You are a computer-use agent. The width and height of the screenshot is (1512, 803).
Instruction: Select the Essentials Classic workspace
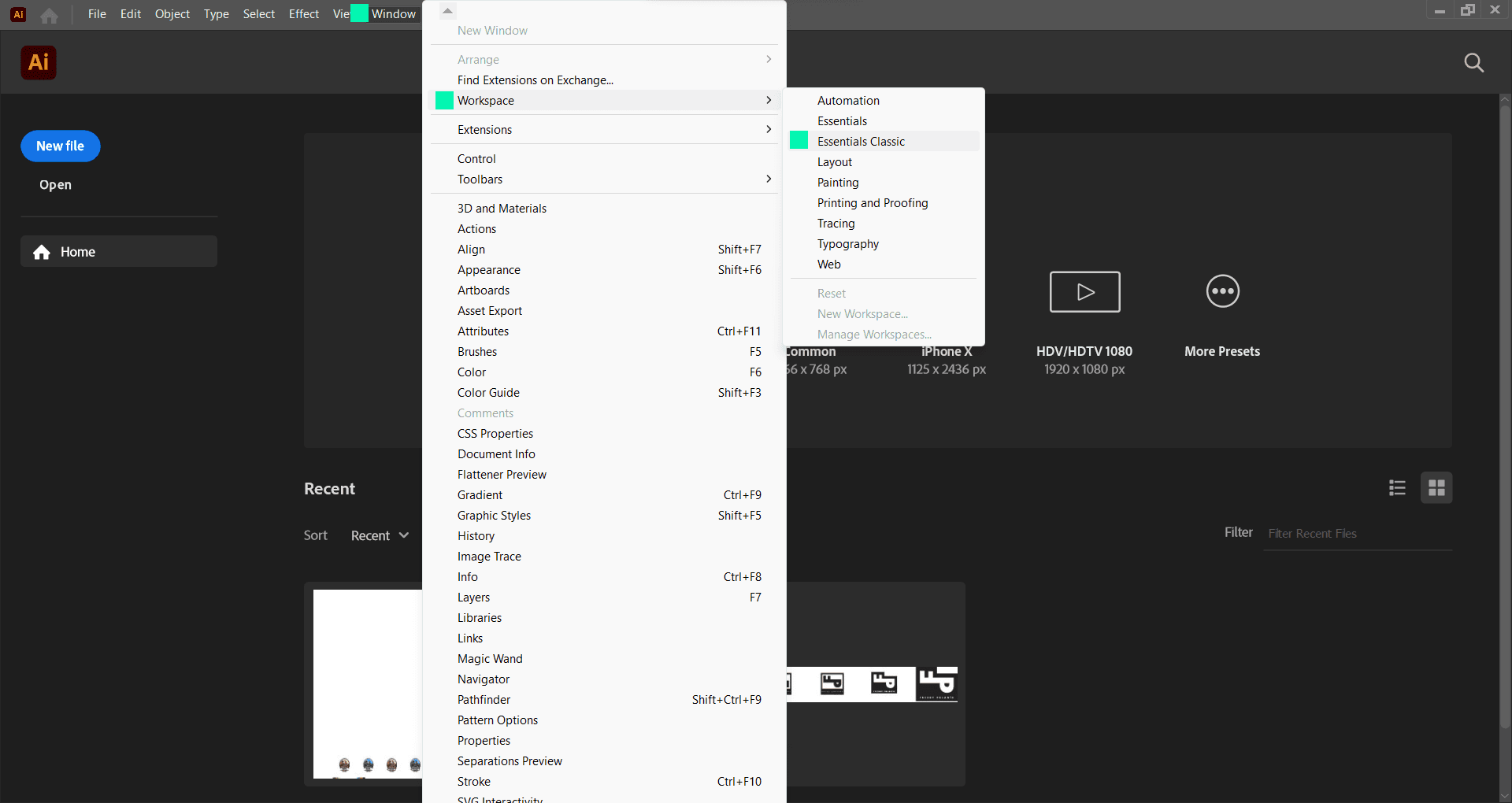tap(883, 141)
